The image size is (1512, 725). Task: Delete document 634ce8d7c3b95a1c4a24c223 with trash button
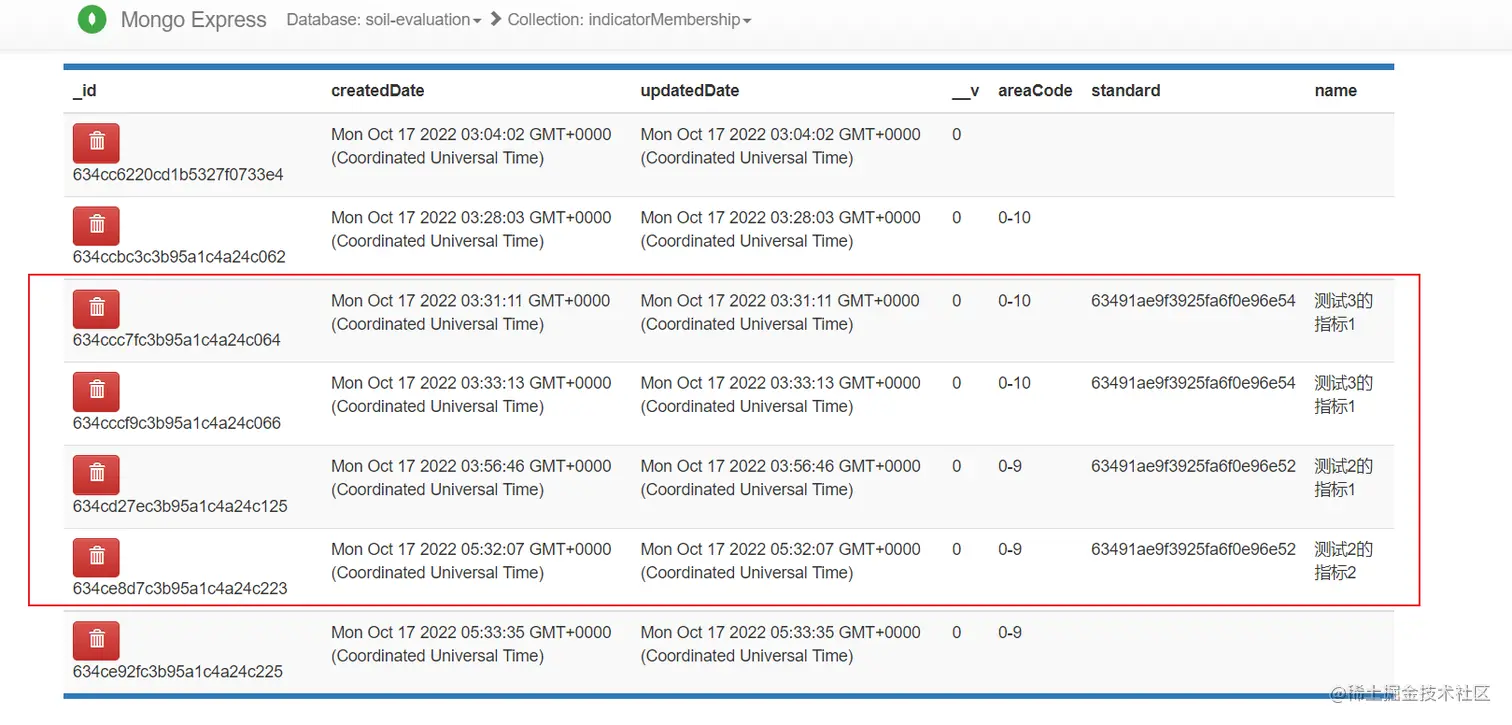pyautogui.click(x=96, y=557)
